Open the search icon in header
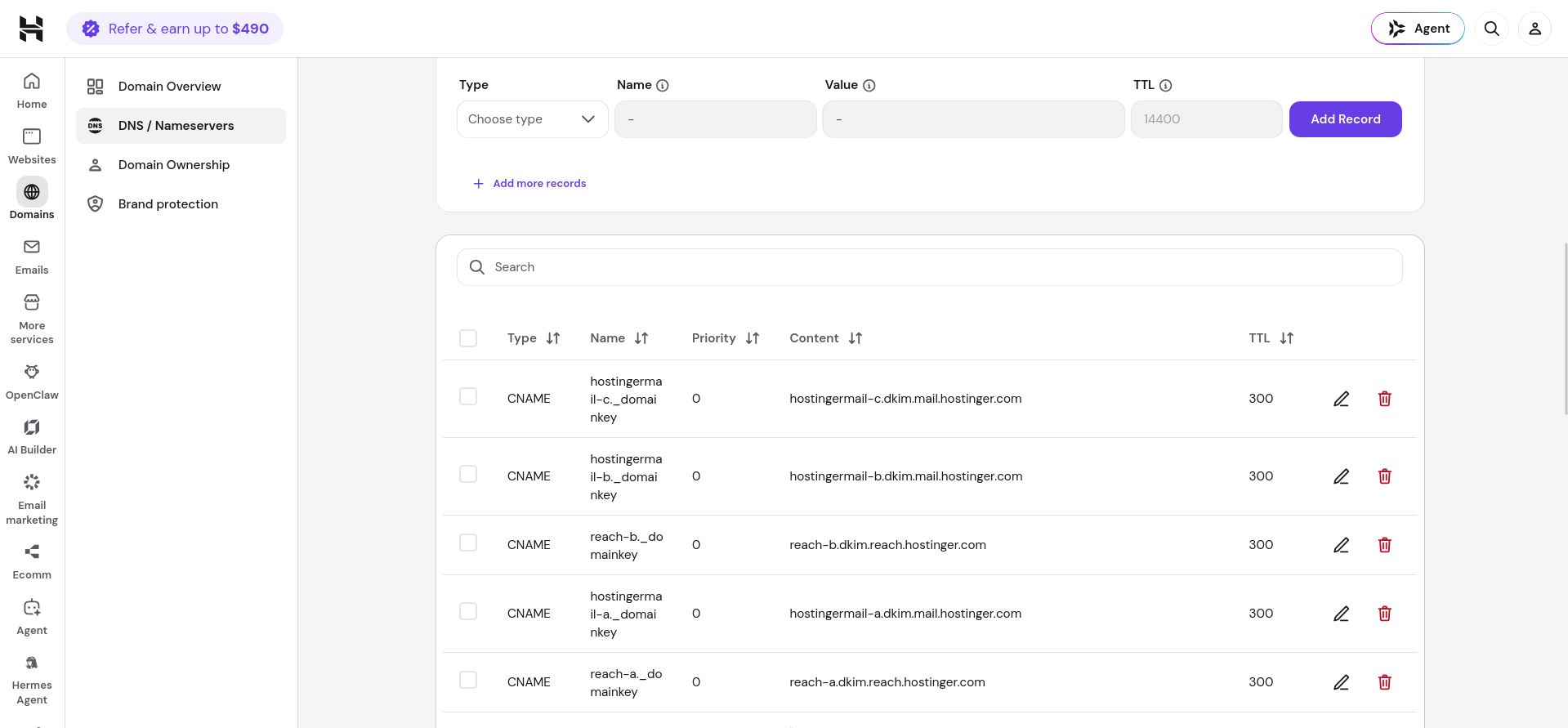The height and width of the screenshot is (728, 1568). [1491, 29]
